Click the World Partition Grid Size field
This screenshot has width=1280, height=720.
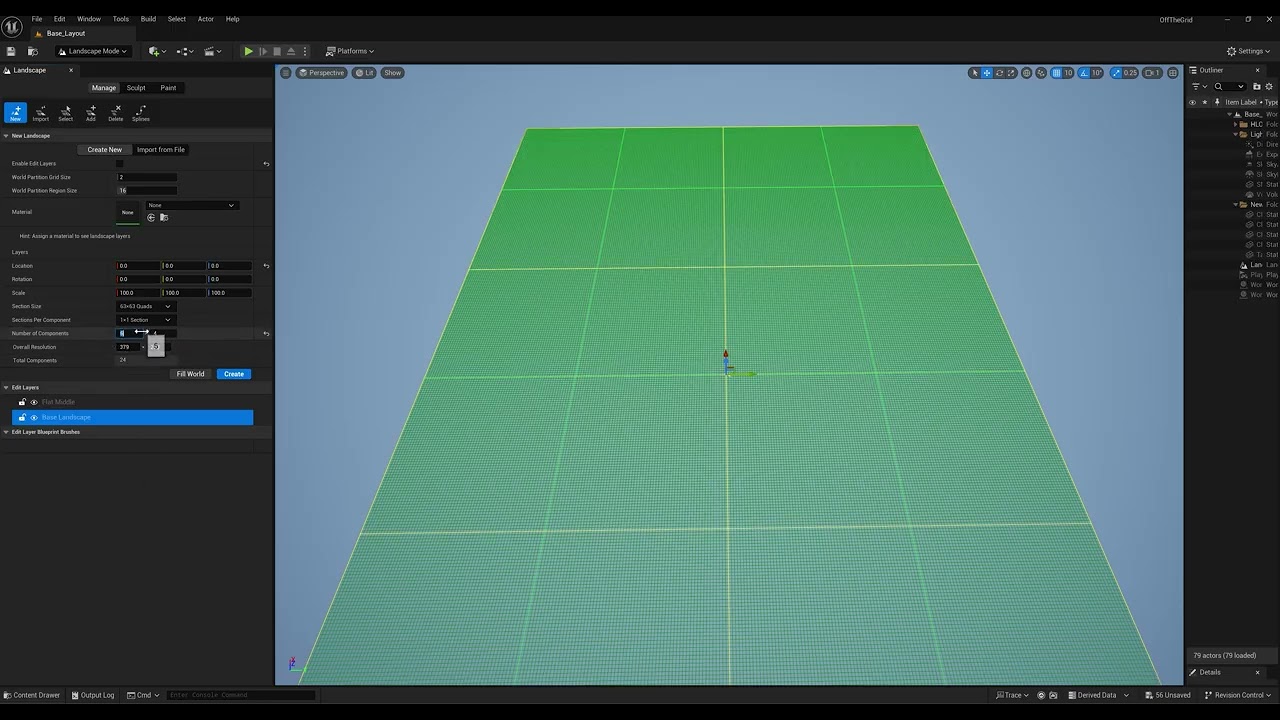pos(147,177)
